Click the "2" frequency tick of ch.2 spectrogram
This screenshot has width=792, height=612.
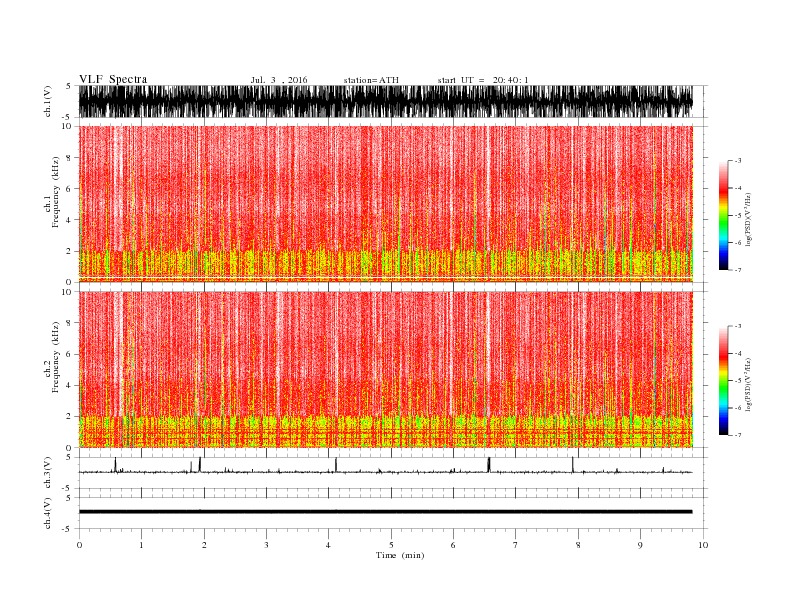pyautogui.click(x=69, y=417)
